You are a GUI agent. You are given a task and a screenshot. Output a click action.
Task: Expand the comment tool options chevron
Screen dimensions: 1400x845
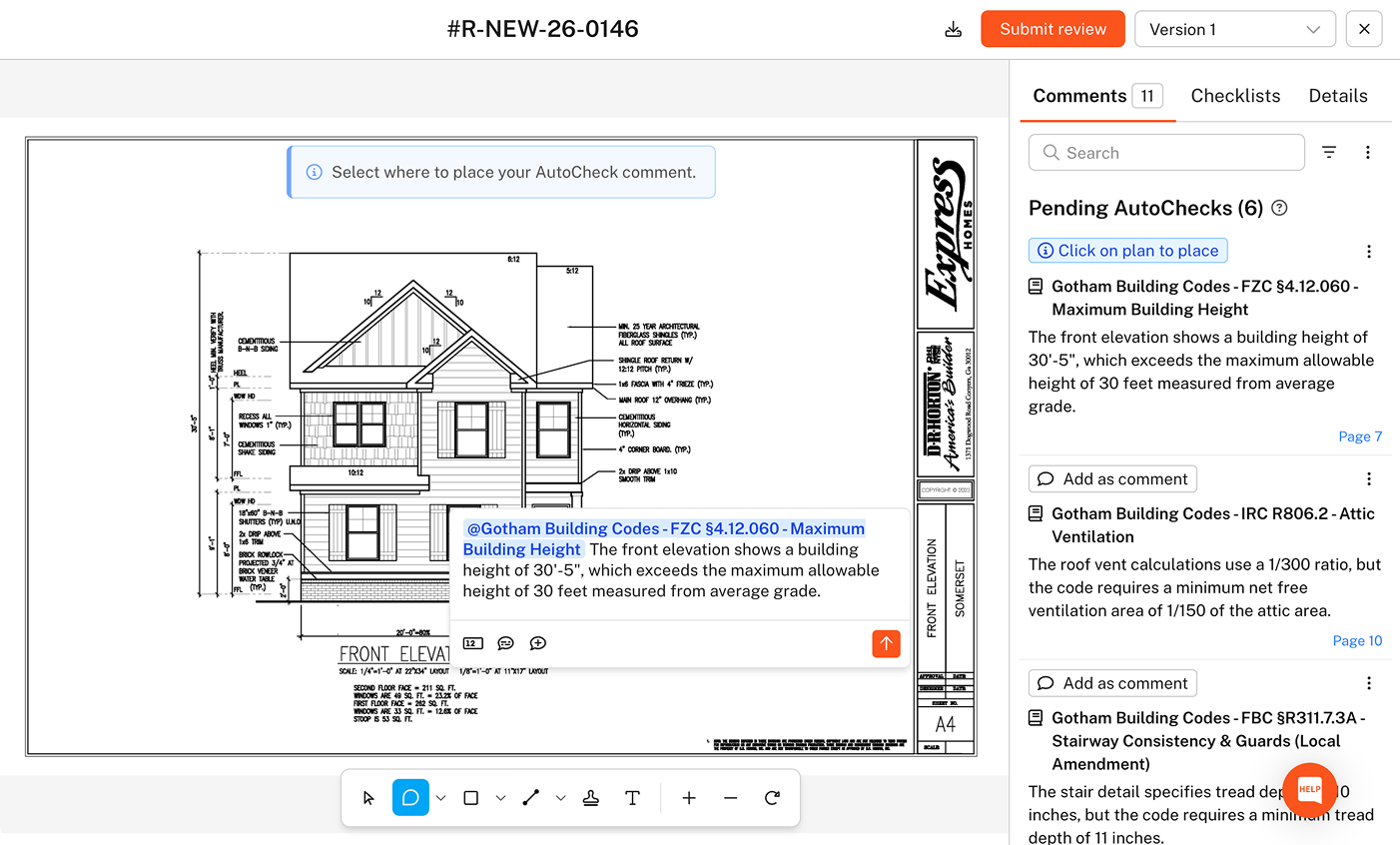coord(440,797)
